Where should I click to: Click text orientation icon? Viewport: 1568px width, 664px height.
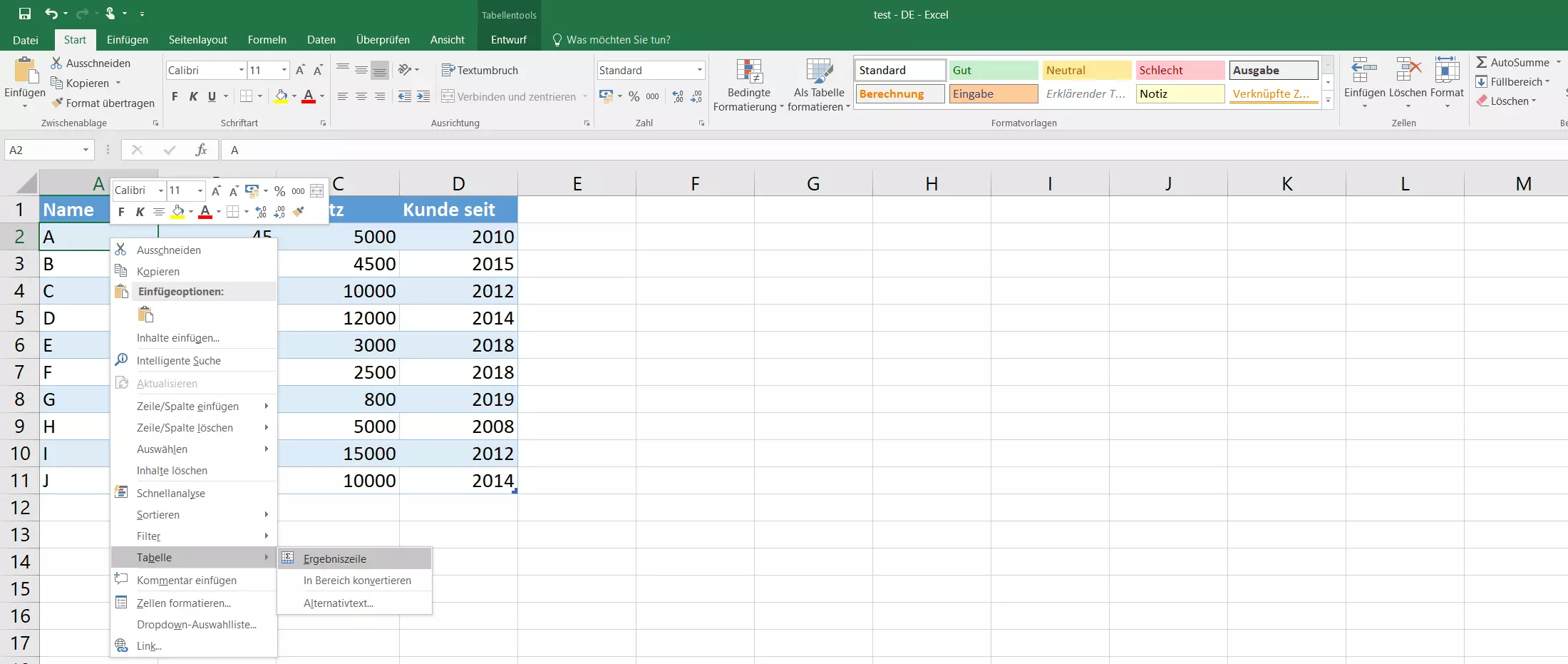[x=405, y=69]
